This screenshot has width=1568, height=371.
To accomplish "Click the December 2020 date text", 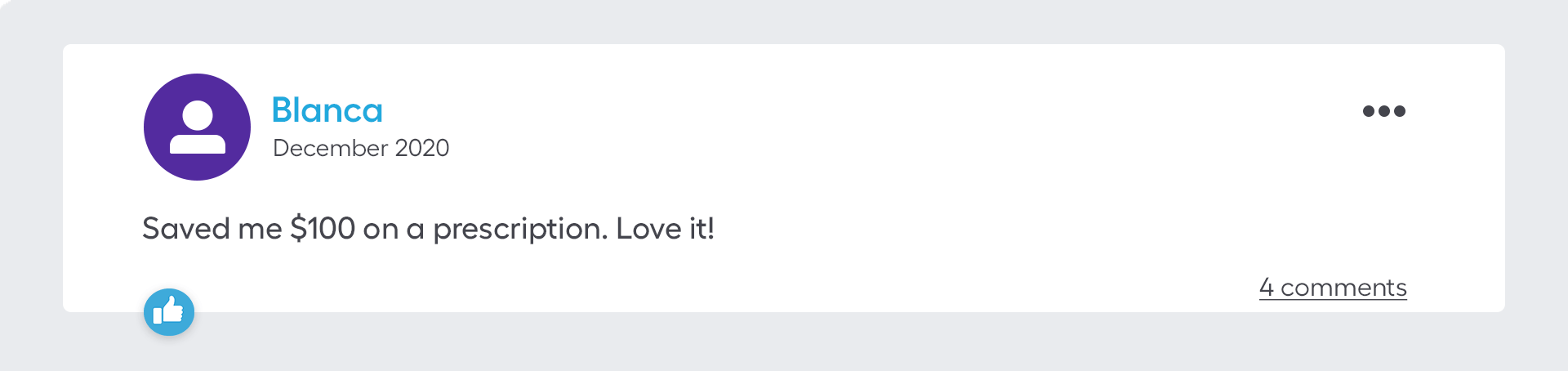I will 361,148.
